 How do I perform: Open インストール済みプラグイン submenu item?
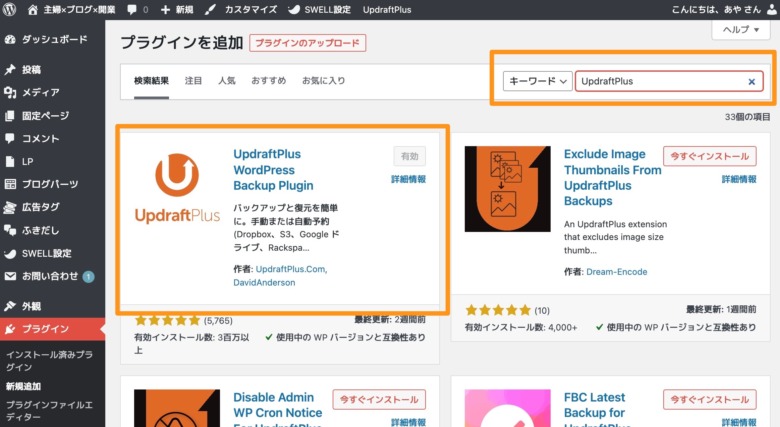pyautogui.click(x=49, y=361)
